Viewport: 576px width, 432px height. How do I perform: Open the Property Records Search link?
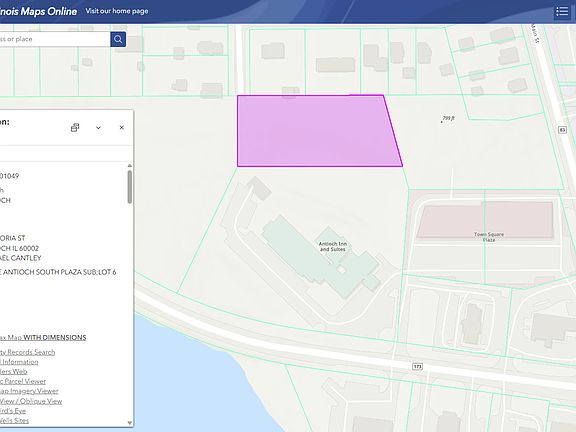[x=28, y=352]
